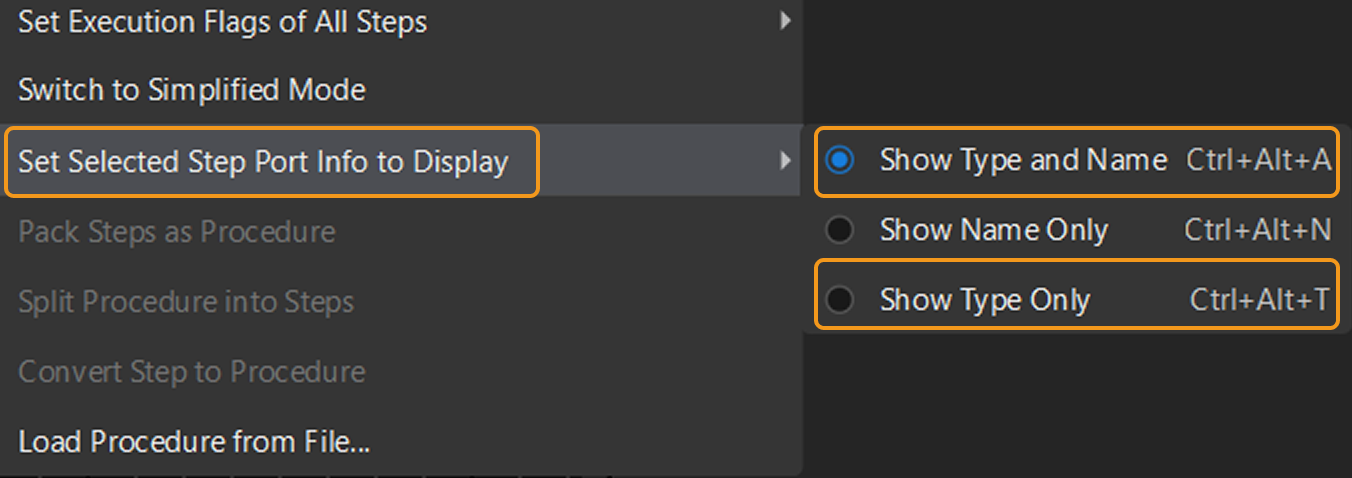
Task: Open Load Procedure from File dialog
Action: (x=194, y=442)
